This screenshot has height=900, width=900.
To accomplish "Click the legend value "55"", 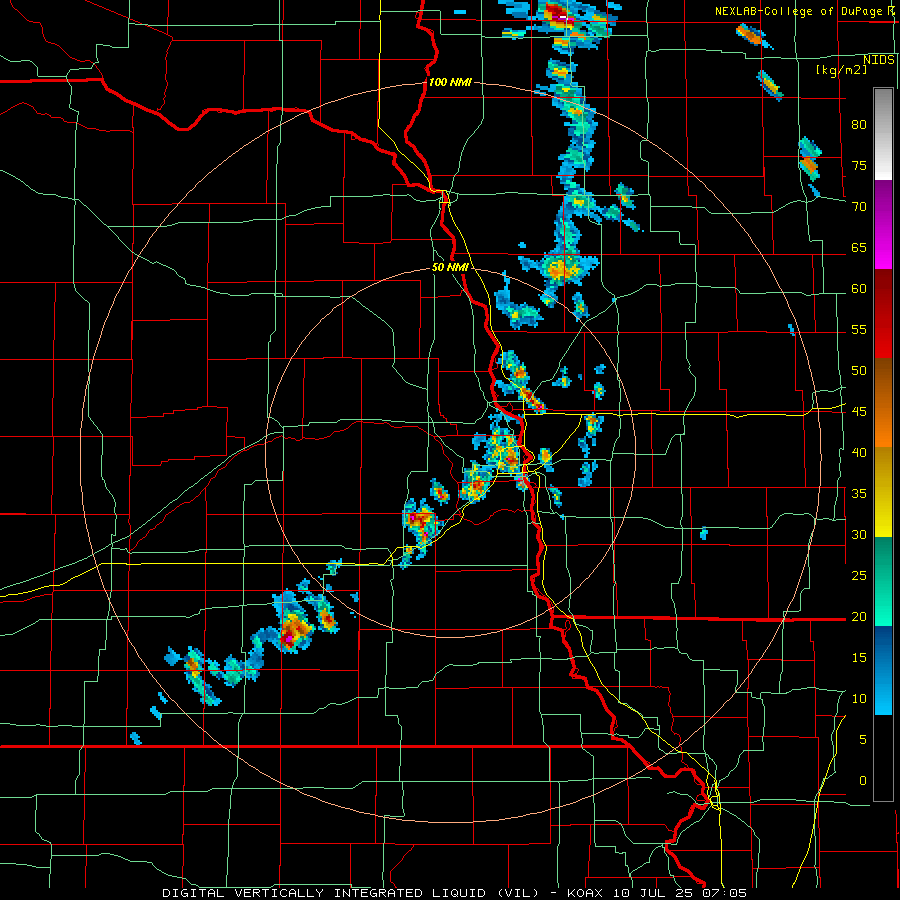I will 859,330.
